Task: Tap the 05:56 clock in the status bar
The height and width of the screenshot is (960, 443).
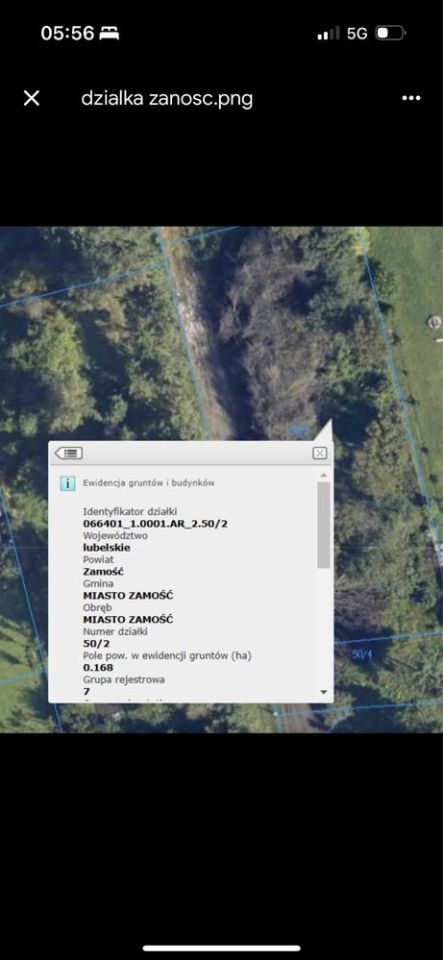Action: coord(67,33)
